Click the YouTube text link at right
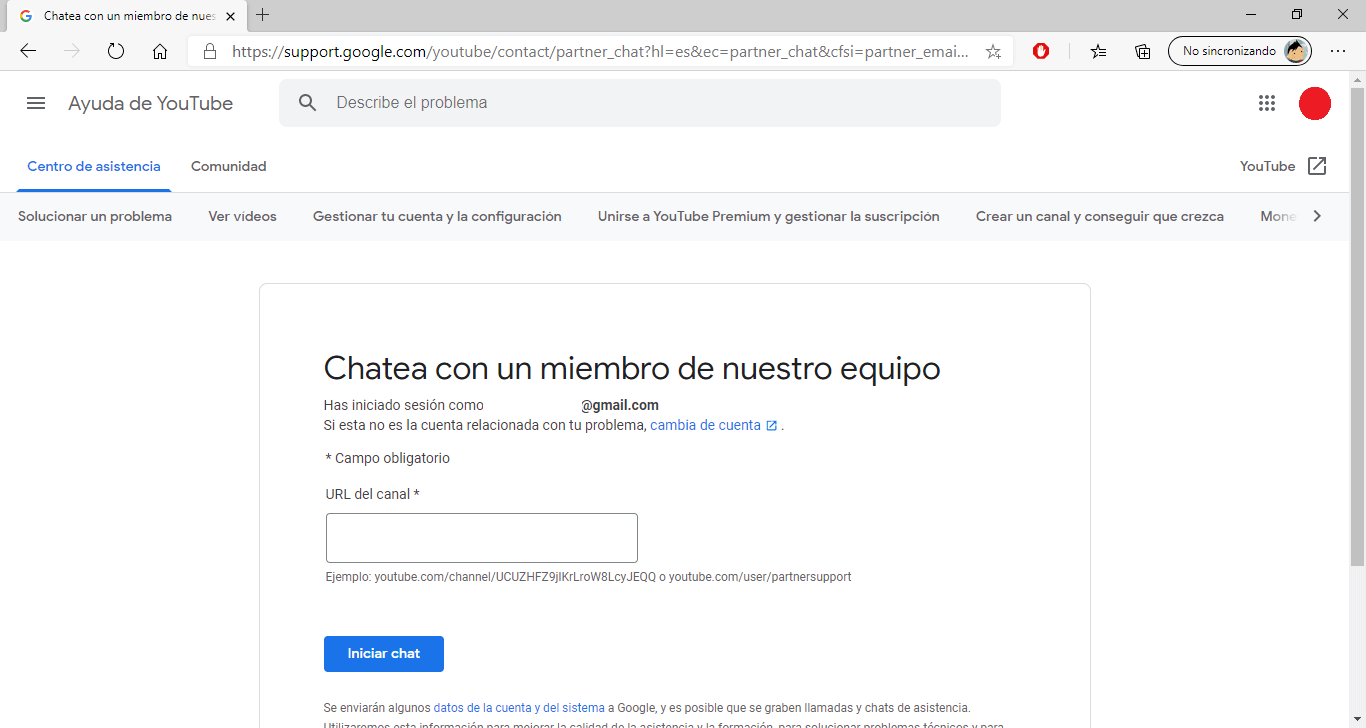This screenshot has height=728, width=1366. point(1268,166)
